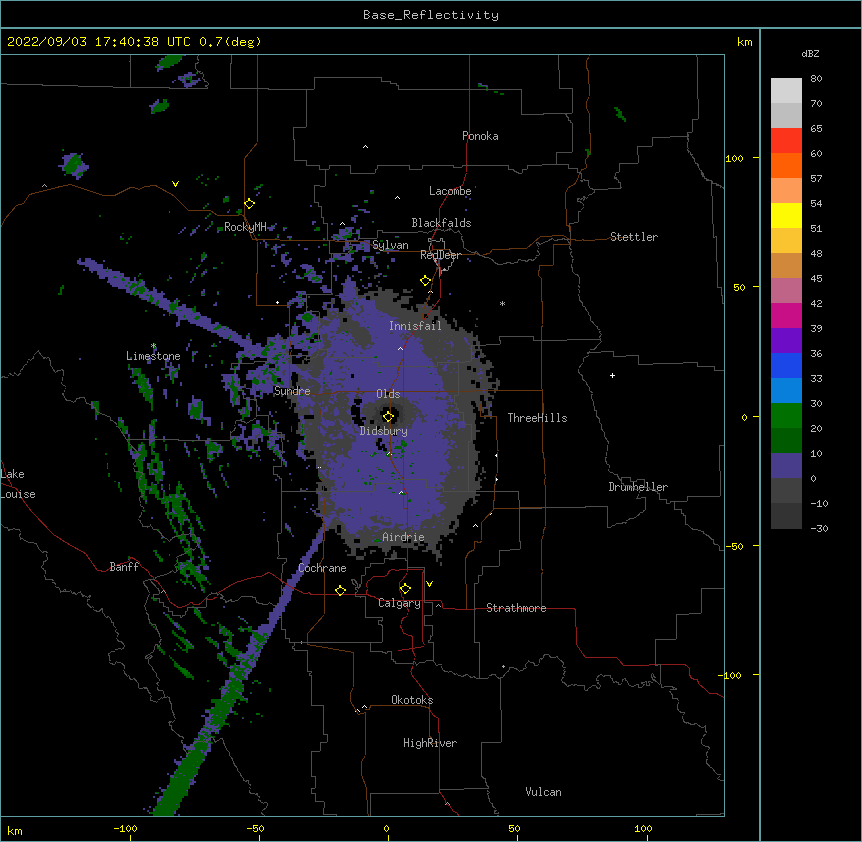Viewport: 862px width, 842px height.
Task: Click the Lacombe city label
Action: click(450, 191)
